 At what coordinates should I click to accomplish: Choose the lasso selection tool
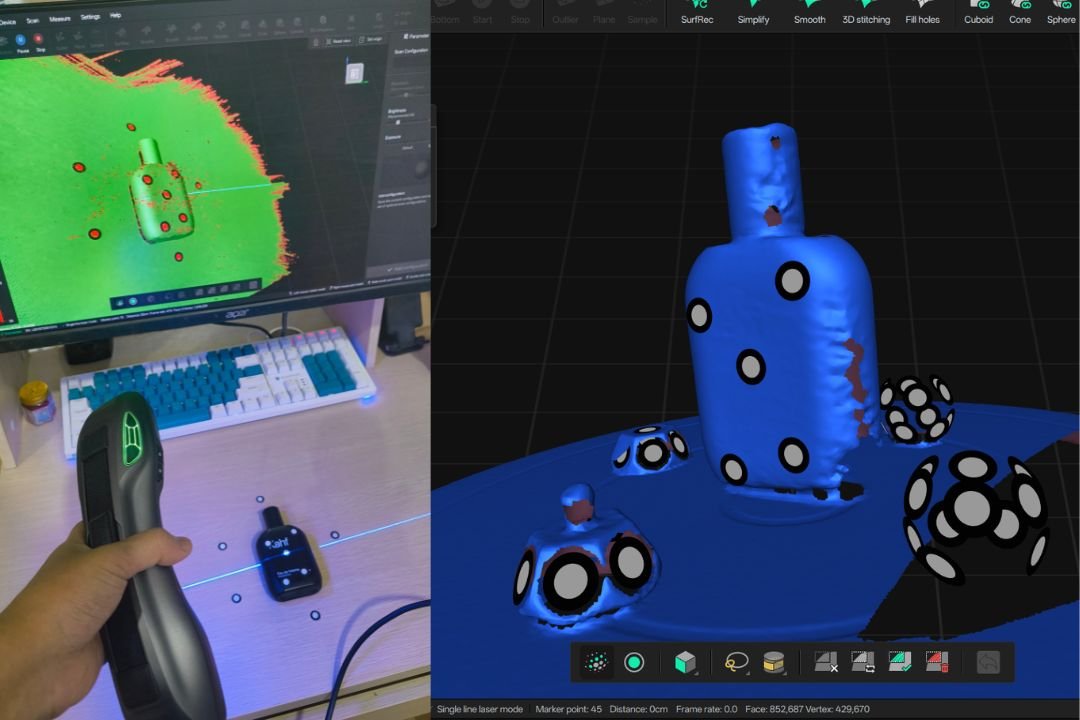736,662
